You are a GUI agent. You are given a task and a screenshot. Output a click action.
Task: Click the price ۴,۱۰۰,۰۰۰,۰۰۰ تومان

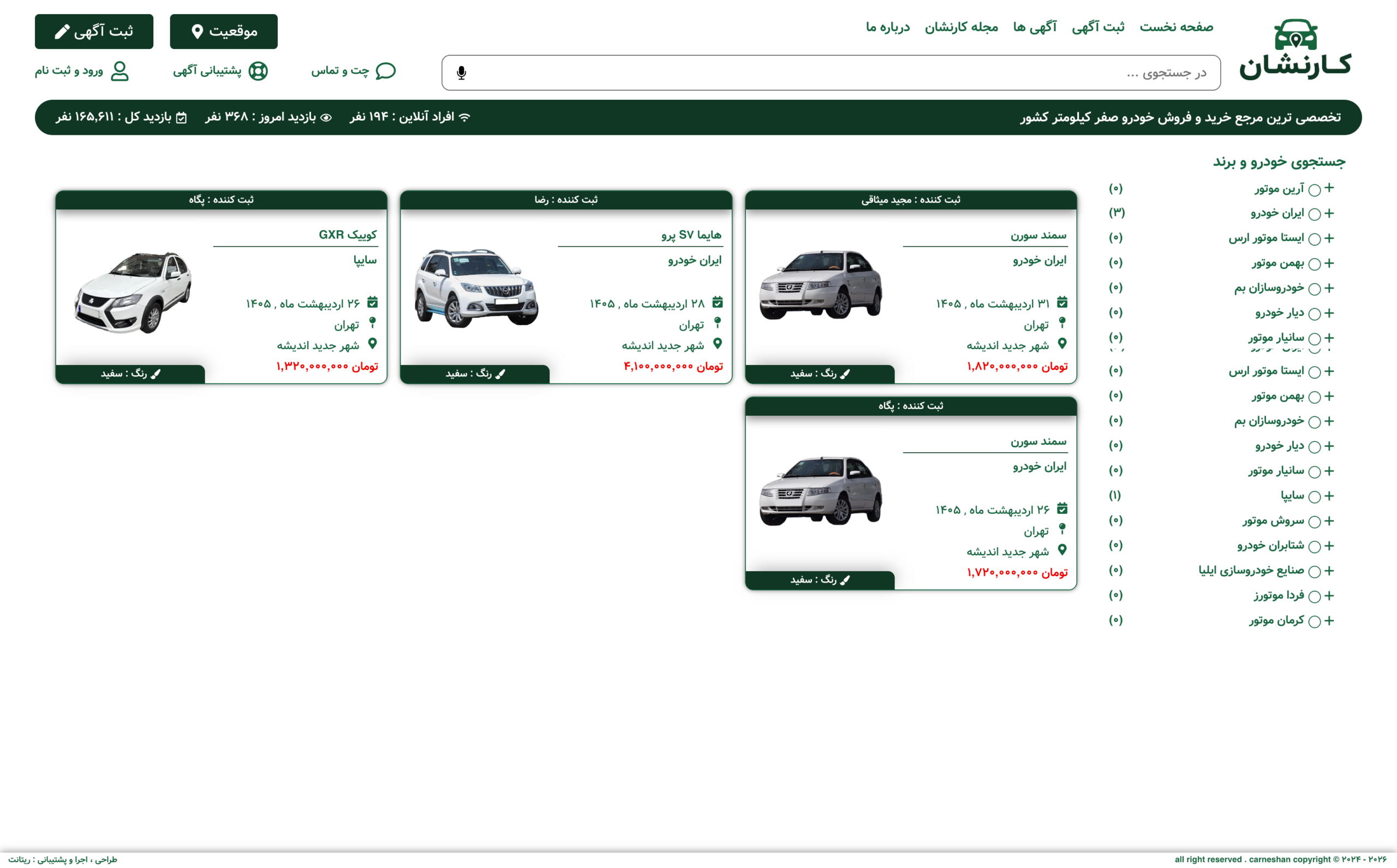tap(673, 366)
